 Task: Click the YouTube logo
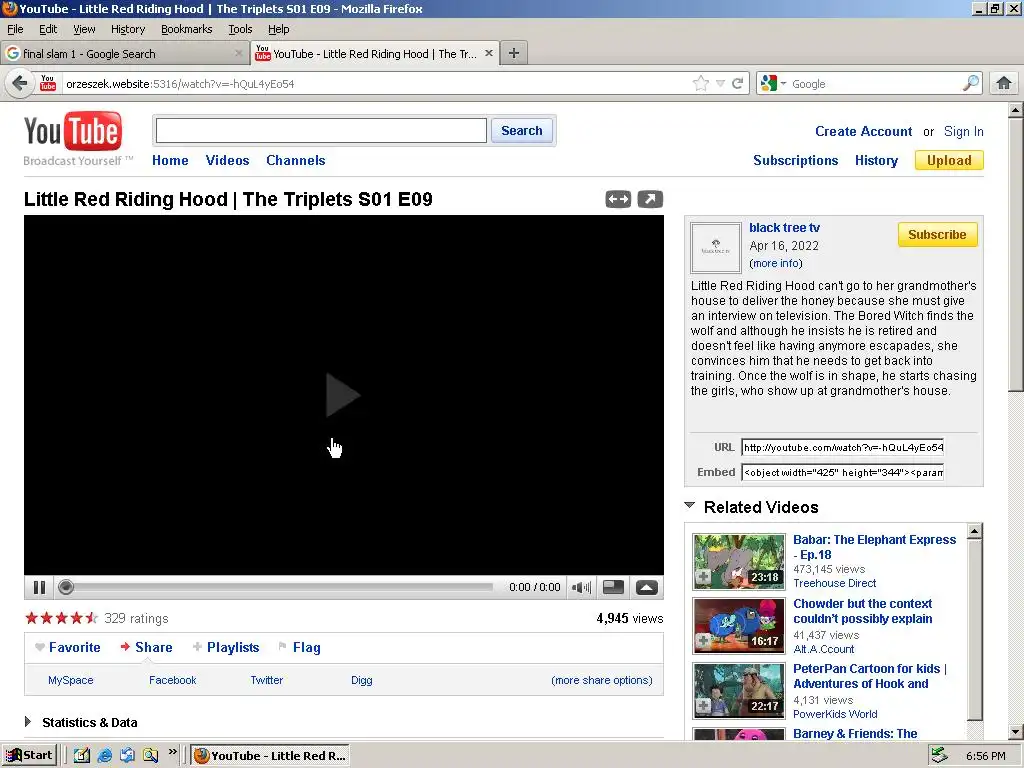pos(72,132)
